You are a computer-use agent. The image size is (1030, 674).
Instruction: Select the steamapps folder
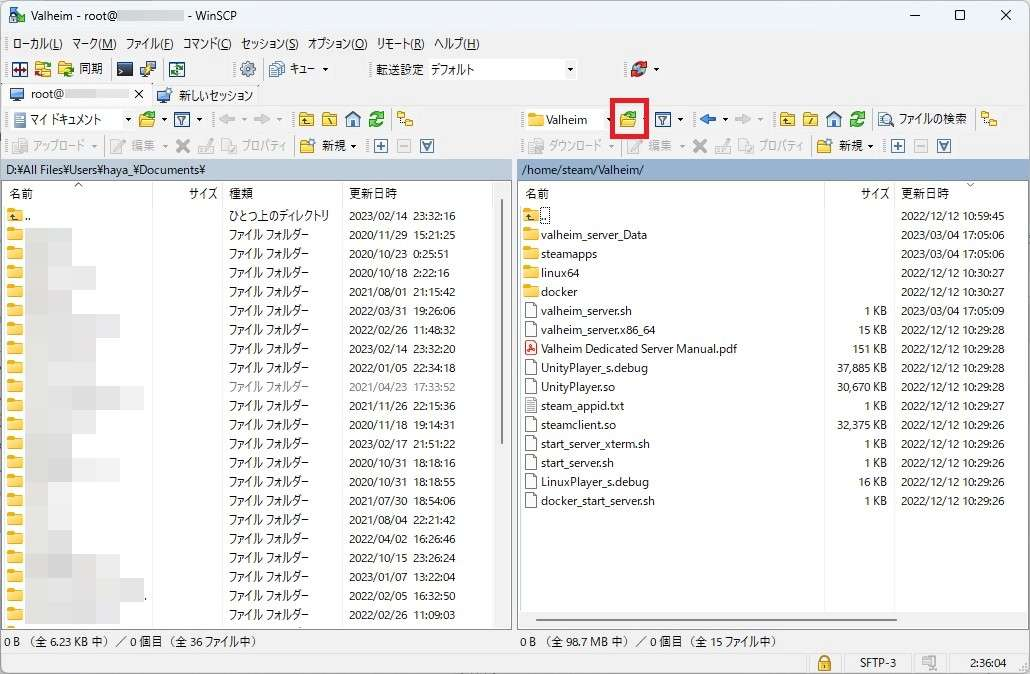point(569,254)
